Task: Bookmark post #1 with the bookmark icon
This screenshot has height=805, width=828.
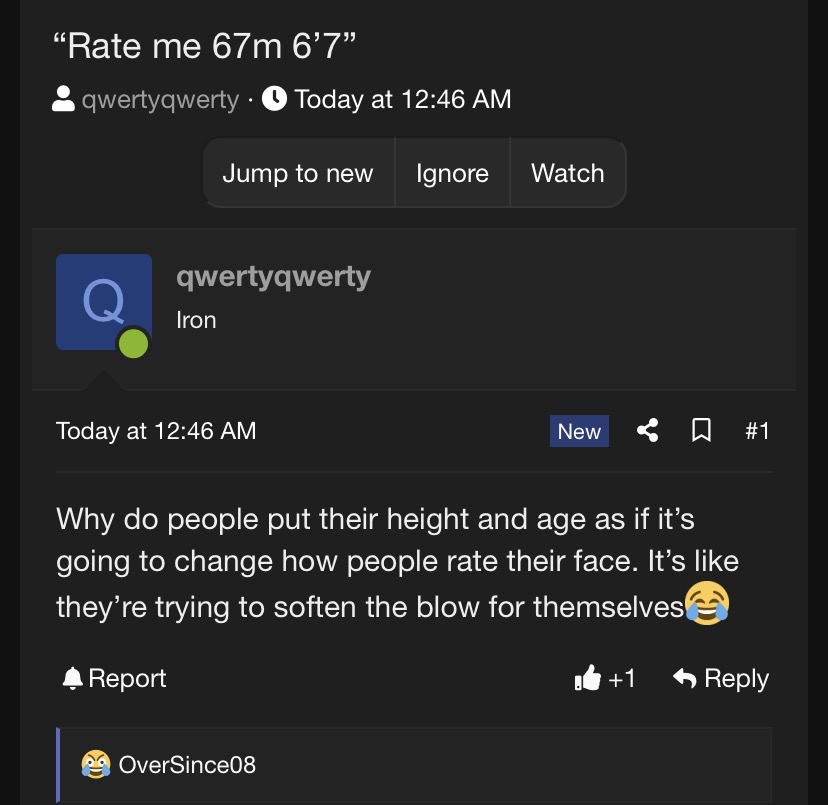Action: [x=702, y=431]
